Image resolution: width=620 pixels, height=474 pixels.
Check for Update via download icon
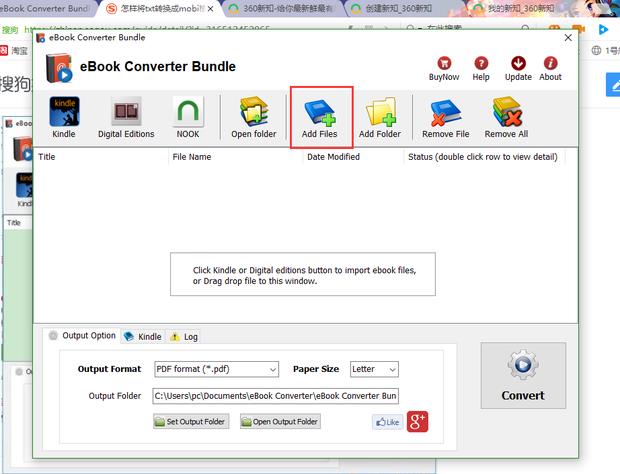coord(518,69)
